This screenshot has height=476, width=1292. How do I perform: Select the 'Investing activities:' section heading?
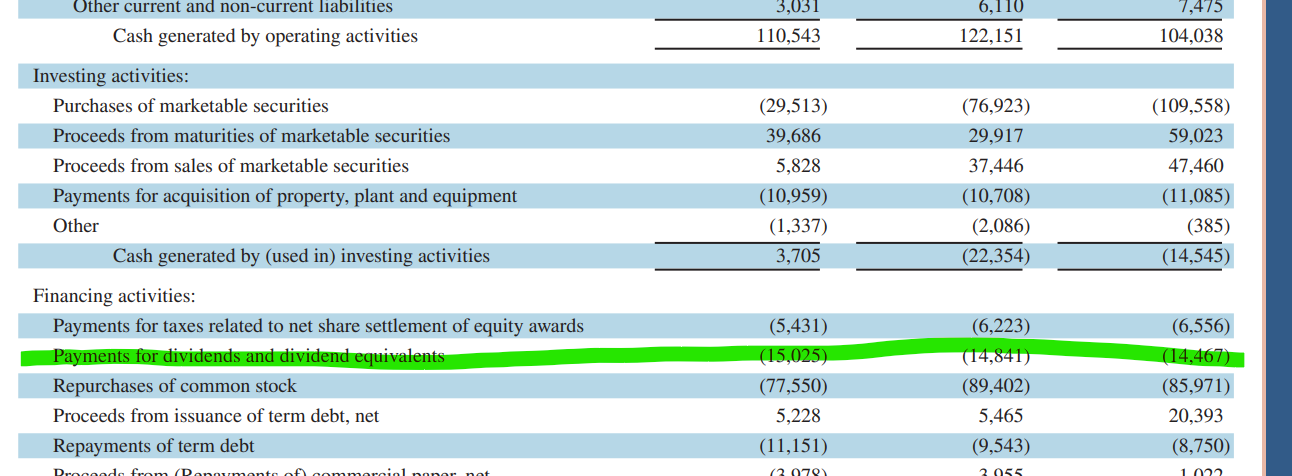[x=111, y=76]
